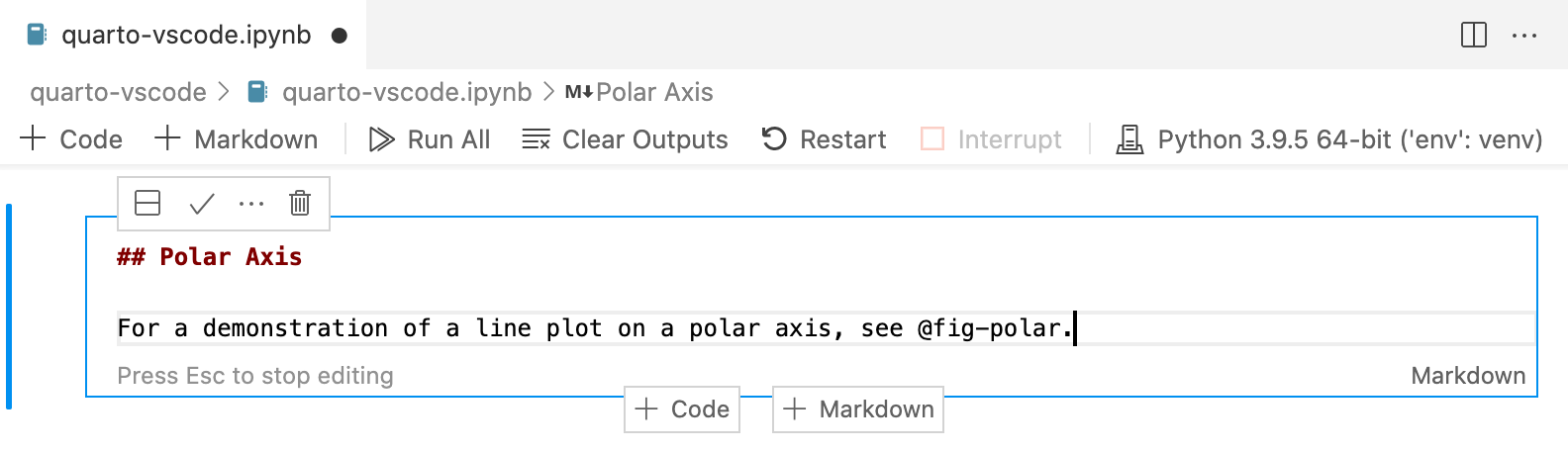
Task: Click Run All in the notebook toolbar
Action: [x=430, y=139]
